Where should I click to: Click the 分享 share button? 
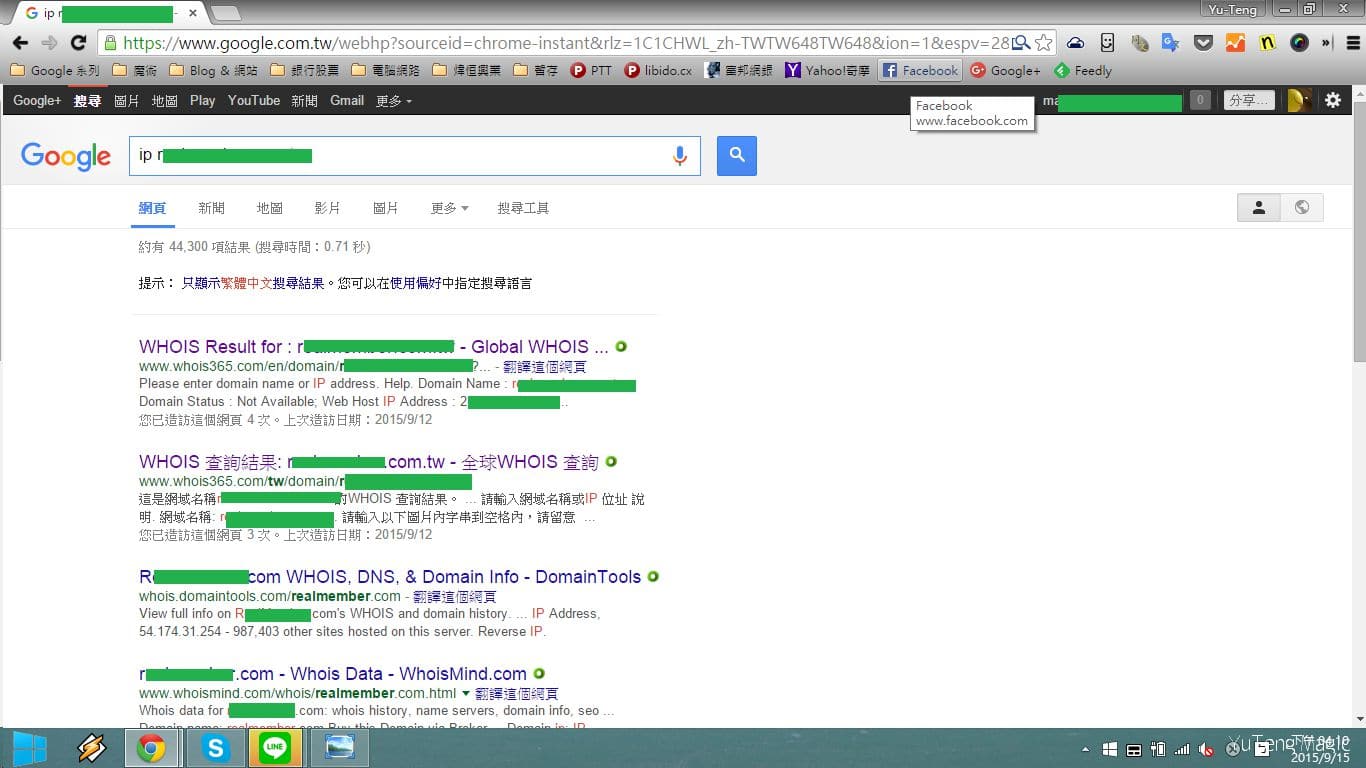1250,100
